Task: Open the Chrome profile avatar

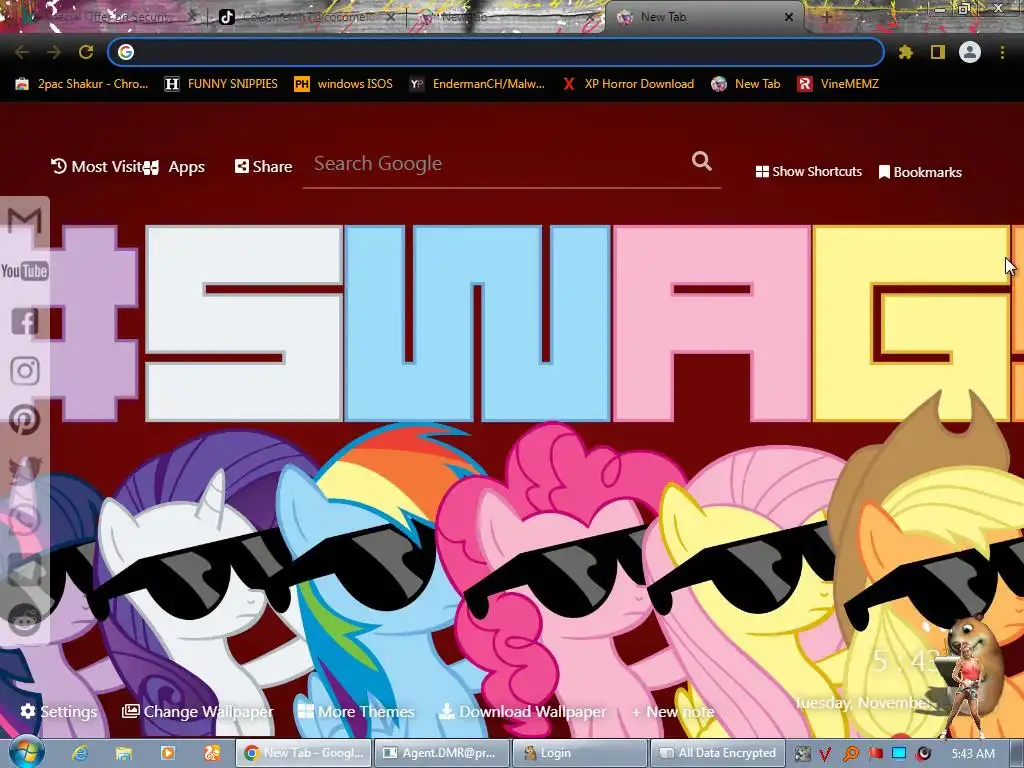Action: [x=970, y=52]
